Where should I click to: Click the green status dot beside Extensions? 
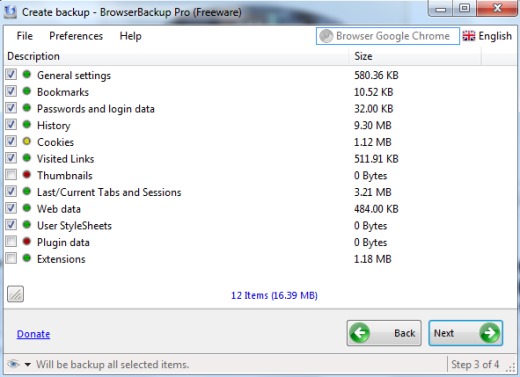coord(27,258)
